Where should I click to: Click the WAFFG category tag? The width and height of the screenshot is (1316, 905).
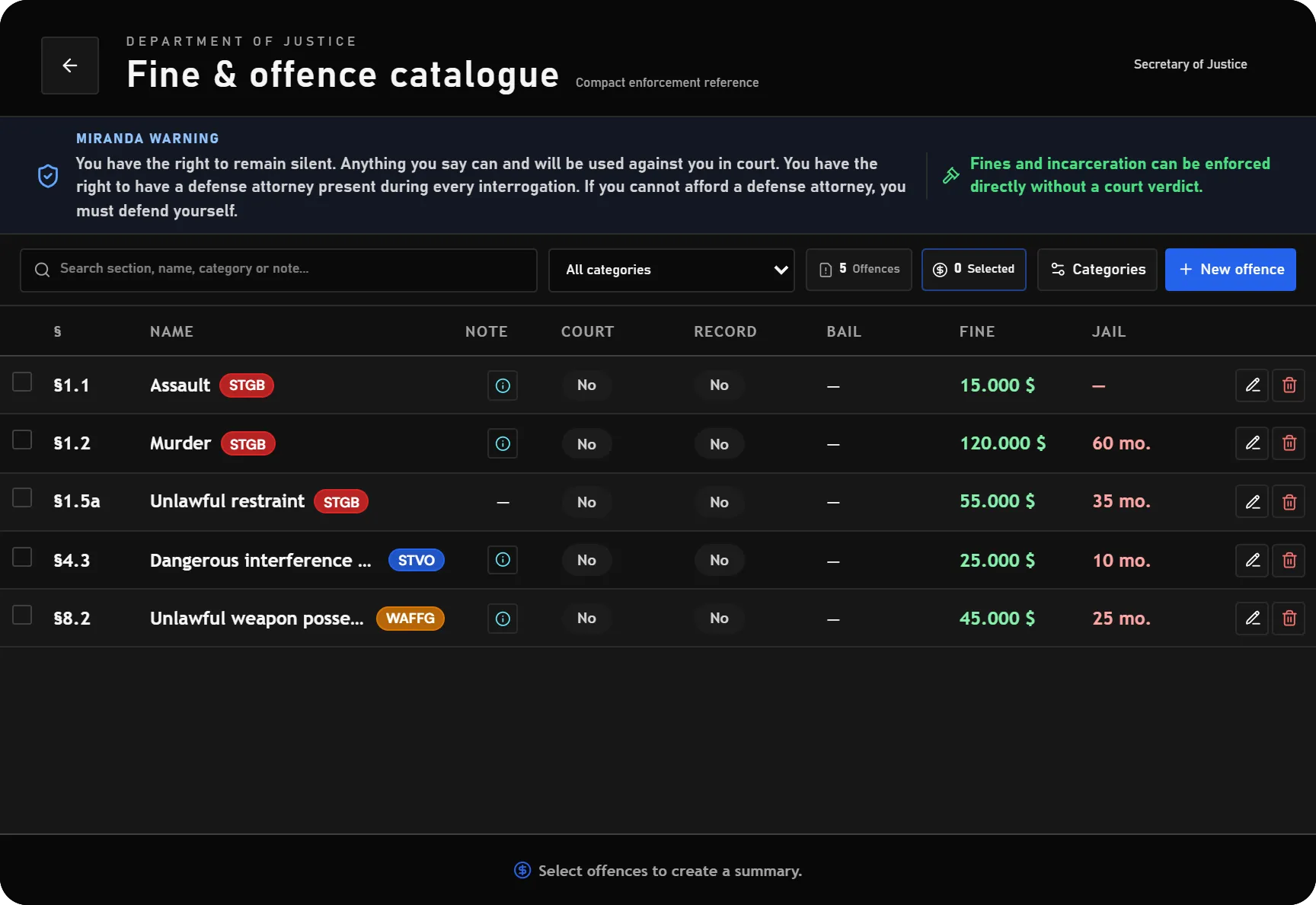pos(410,619)
